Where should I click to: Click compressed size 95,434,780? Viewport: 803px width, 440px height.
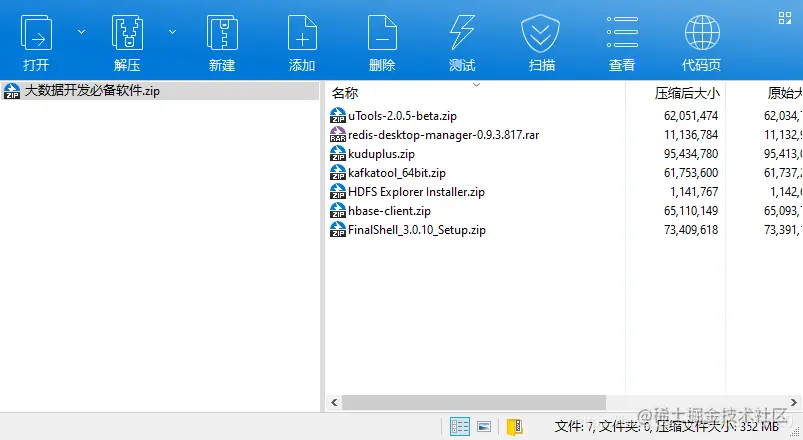coord(691,154)
